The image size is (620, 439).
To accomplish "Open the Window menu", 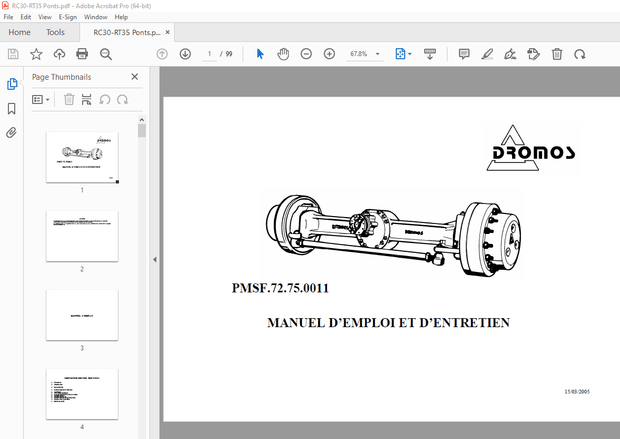I will click(96, 17).
